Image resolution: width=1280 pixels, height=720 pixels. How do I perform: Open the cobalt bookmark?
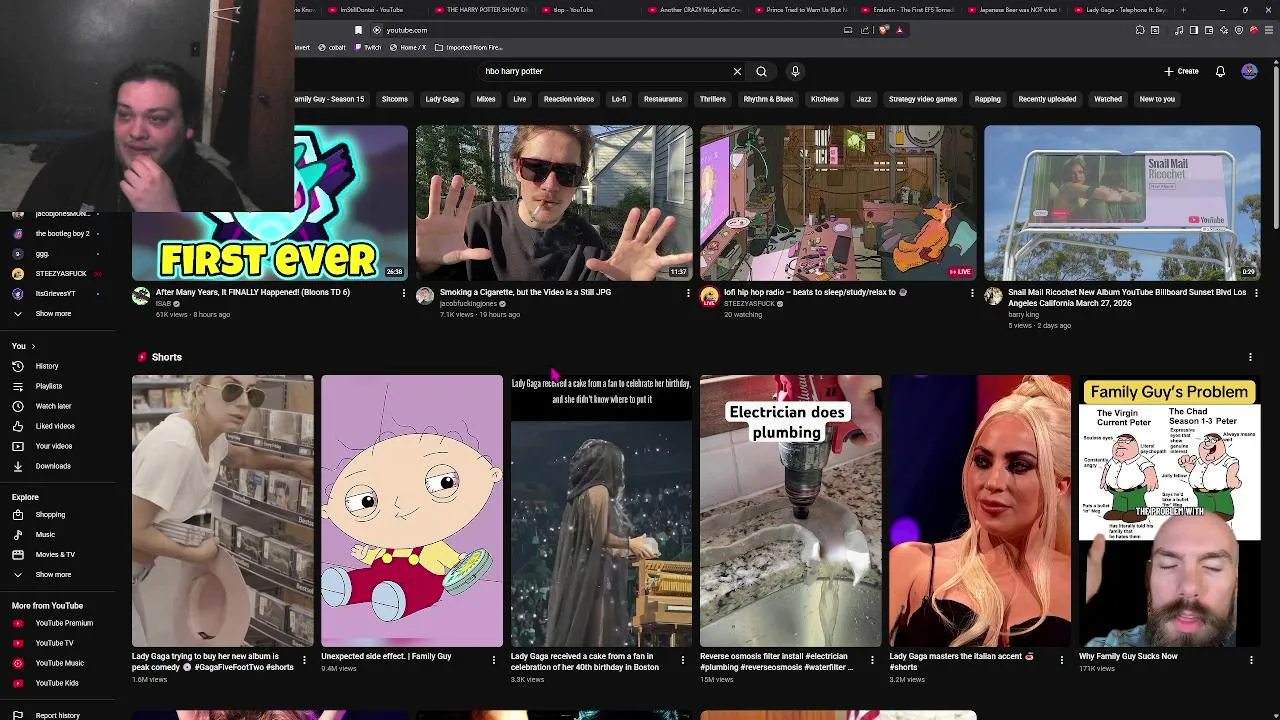[x=334, y=47]
